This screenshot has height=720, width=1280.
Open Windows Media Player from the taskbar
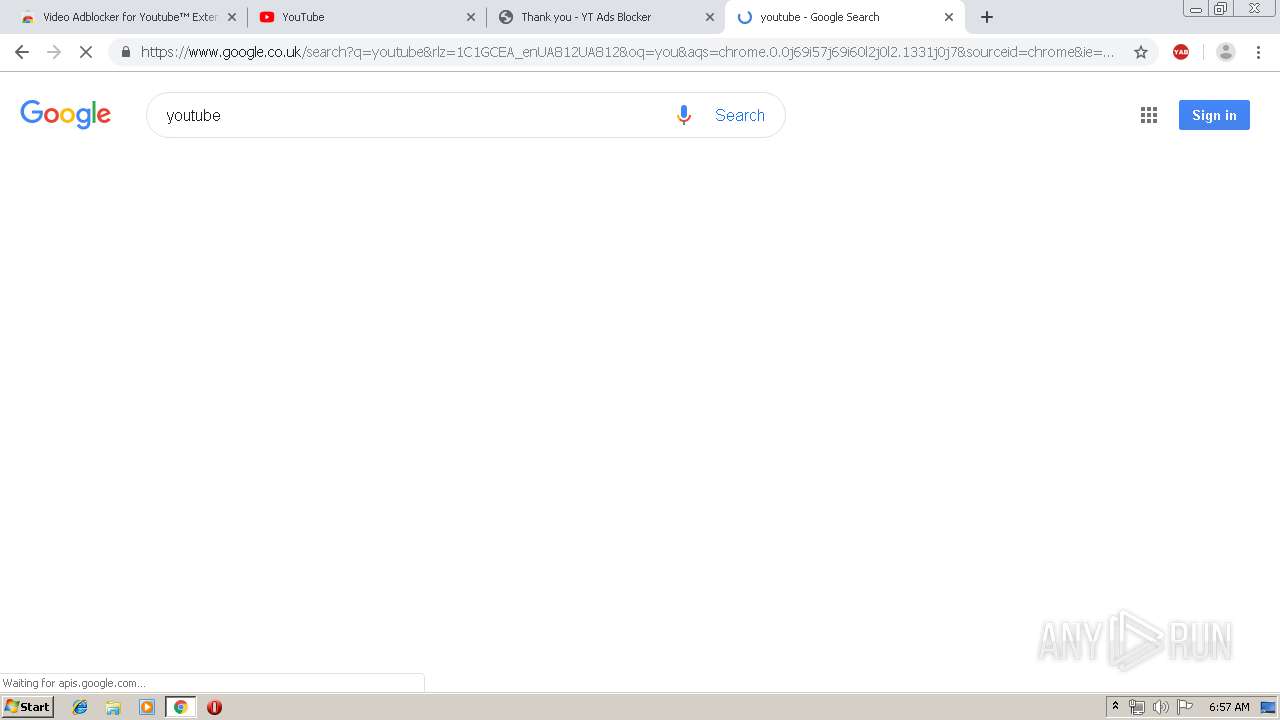click(147, 707)
